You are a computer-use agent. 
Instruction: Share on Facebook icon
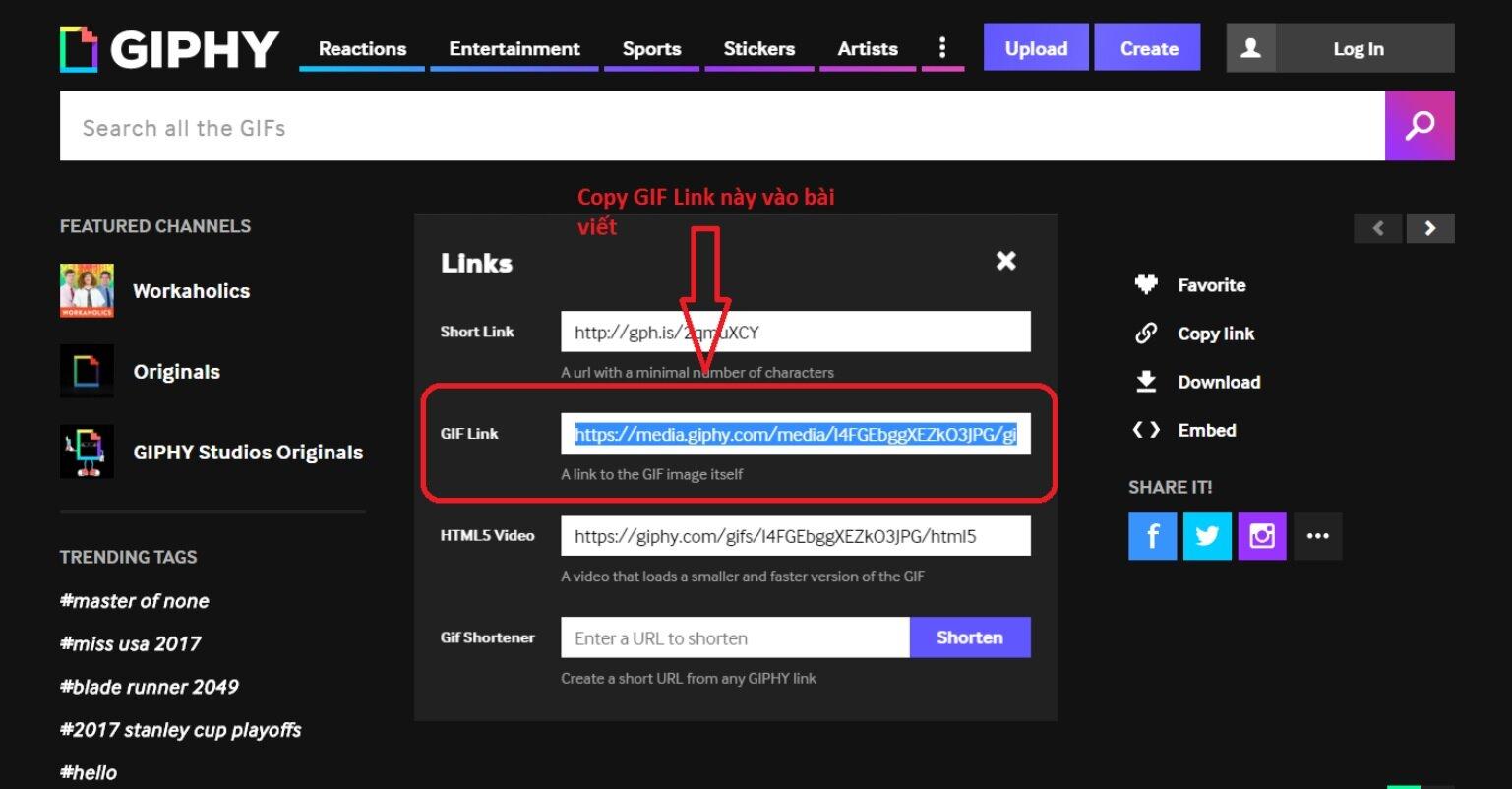[x=1152, y=536]
